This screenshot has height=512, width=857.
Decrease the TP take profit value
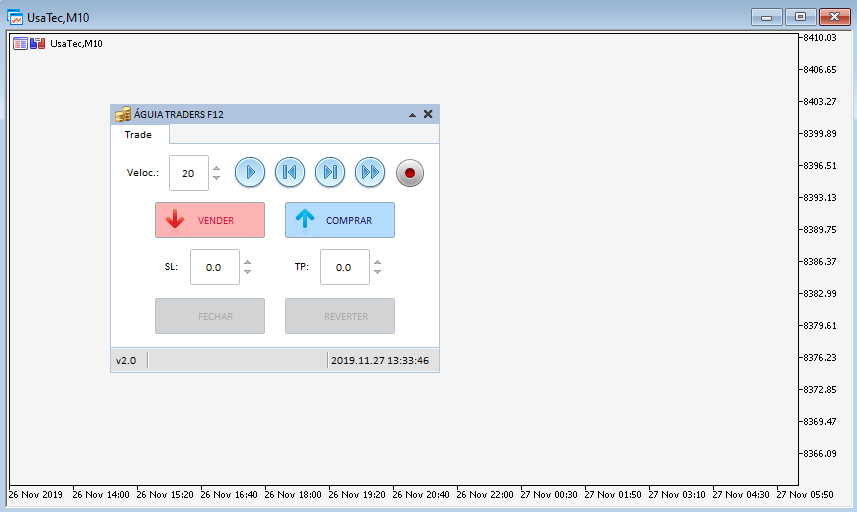(x=377, y=273)
